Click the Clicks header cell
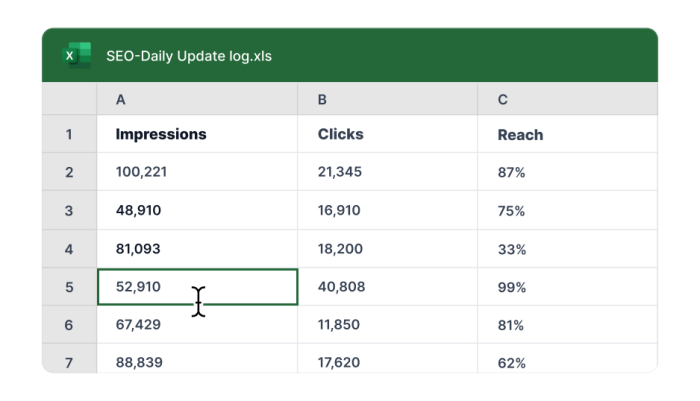Screen dimensions: 700x401 [x=387, y=134]
